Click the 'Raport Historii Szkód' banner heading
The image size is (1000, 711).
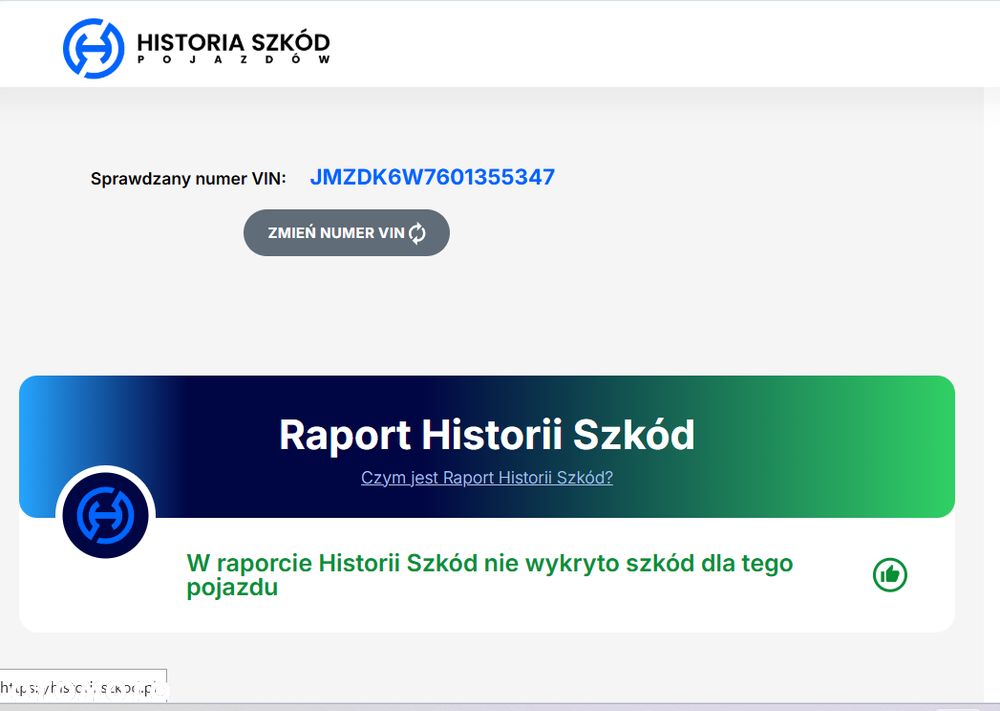tap(487, 435)
